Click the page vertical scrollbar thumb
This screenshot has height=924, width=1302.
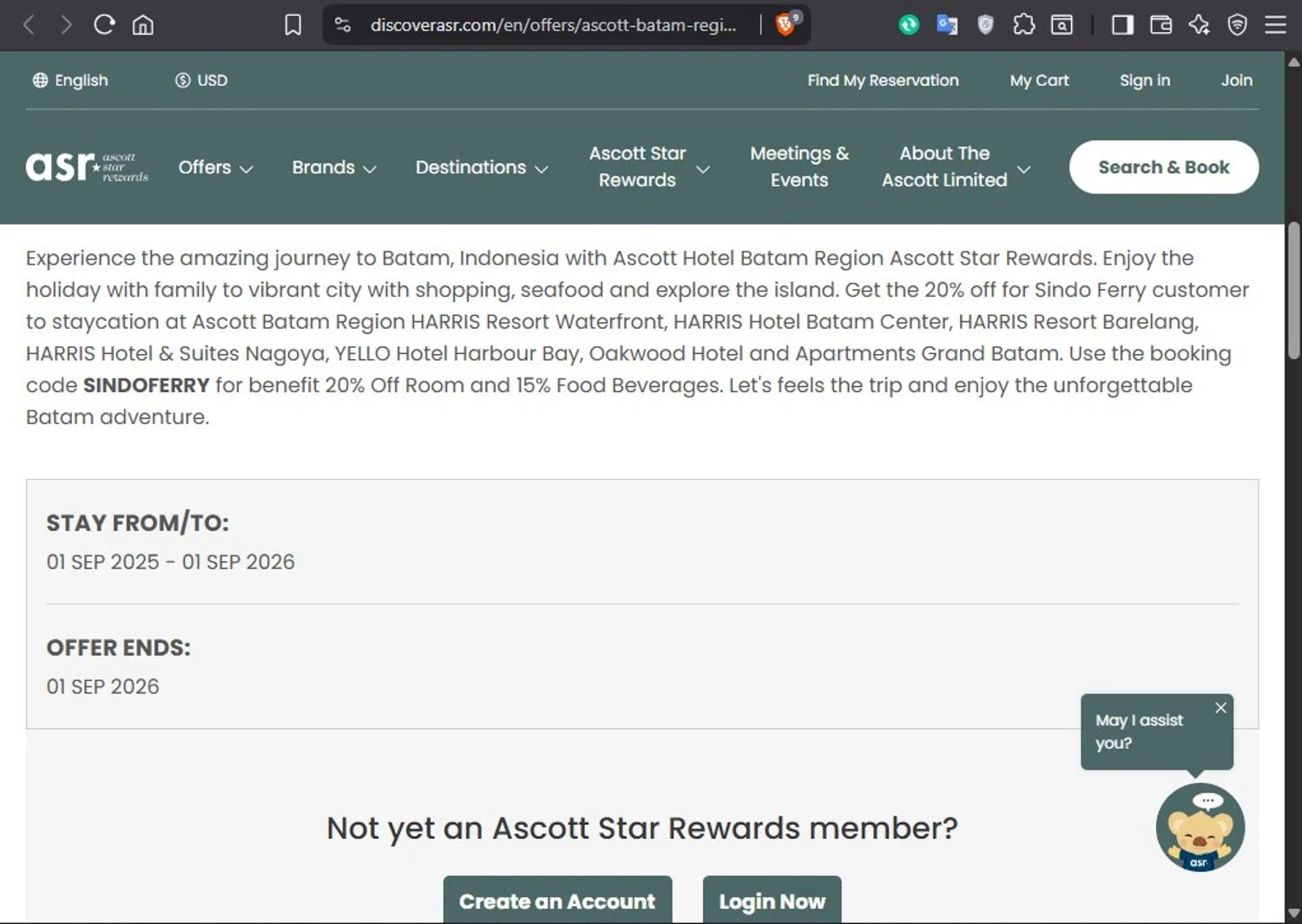point(1293,291)
